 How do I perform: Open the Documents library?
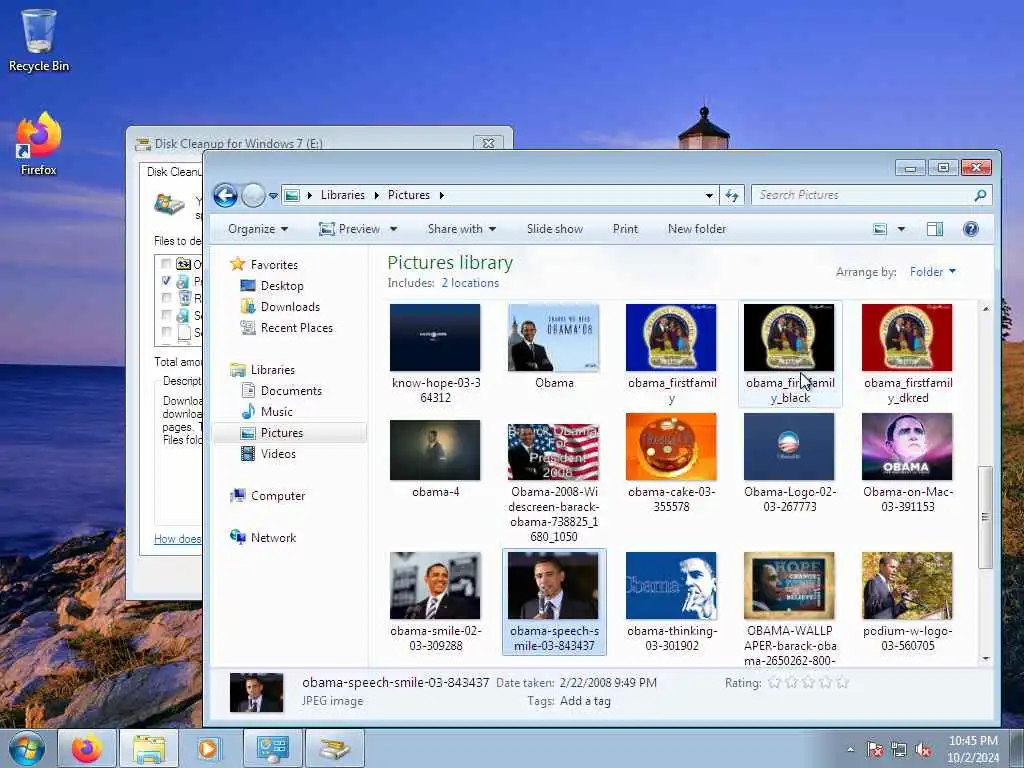click(291, 391)
